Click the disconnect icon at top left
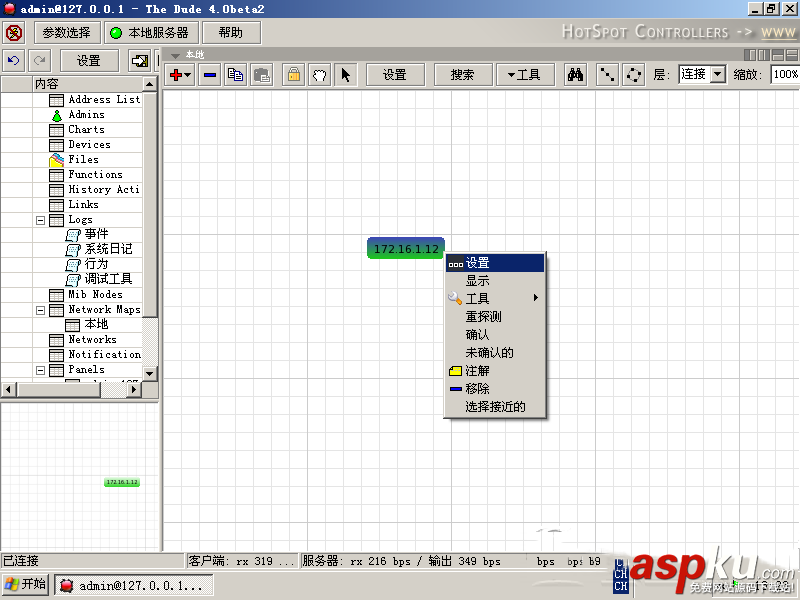 (x=14, y=33)
